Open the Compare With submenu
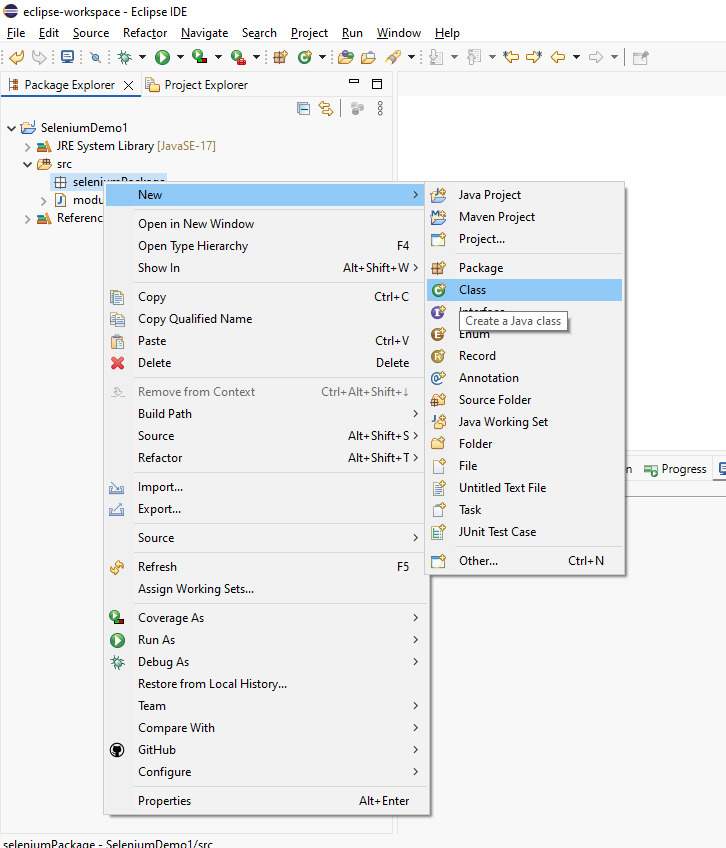Screen dimensions: 726x848 (265, 728)
